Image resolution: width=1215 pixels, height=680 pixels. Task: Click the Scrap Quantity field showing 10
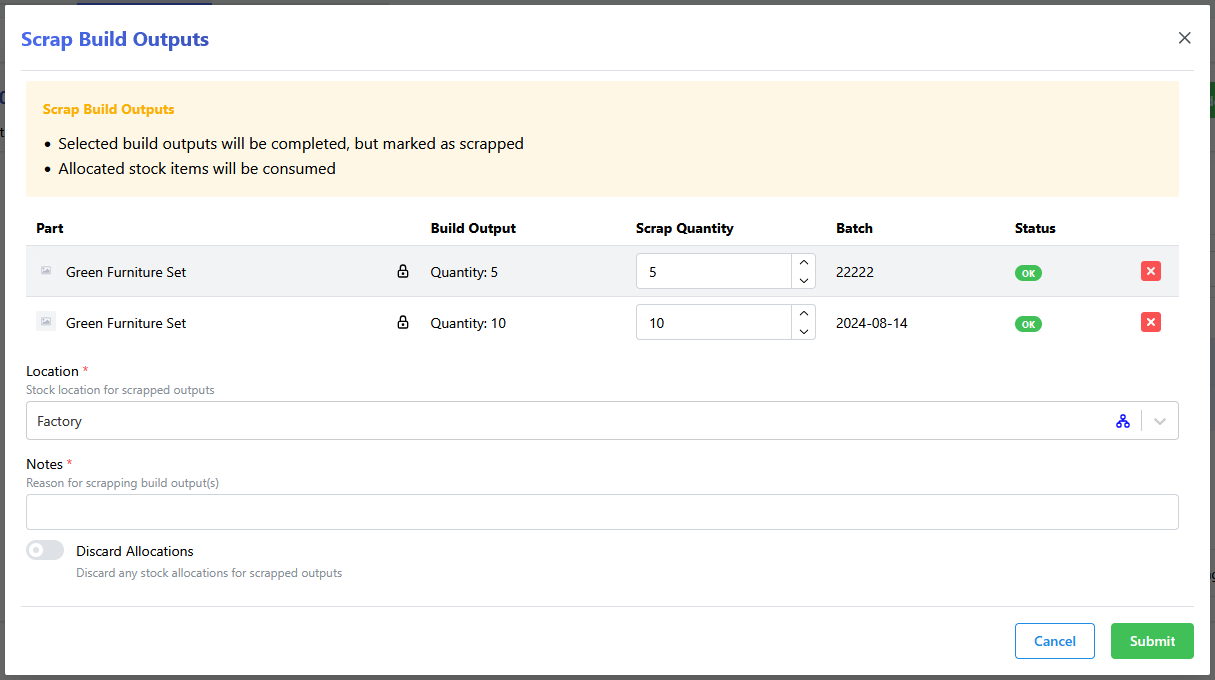pyautogui.click(x=714, y=322)
